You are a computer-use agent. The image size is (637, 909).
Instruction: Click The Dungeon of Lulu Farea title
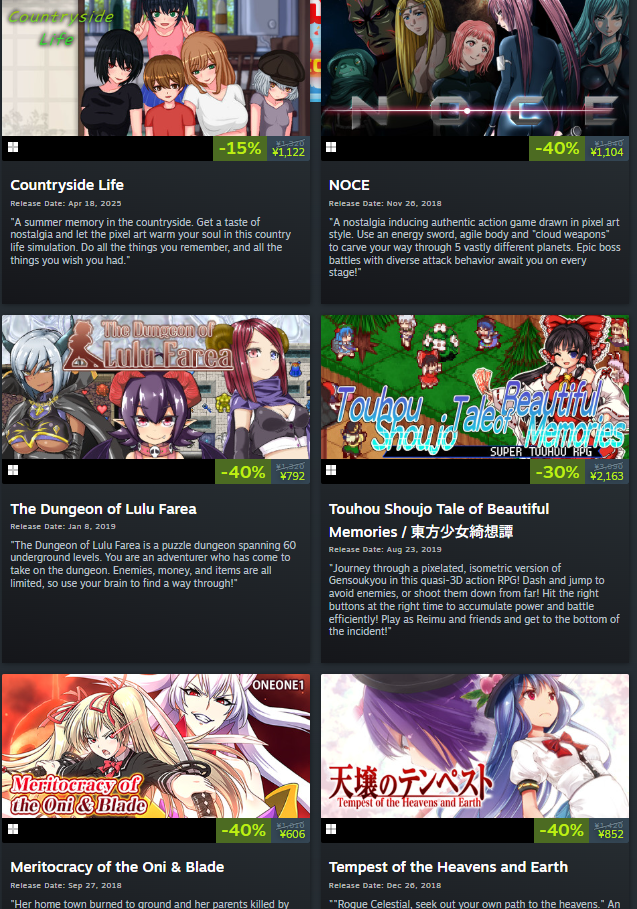[103, 509]
